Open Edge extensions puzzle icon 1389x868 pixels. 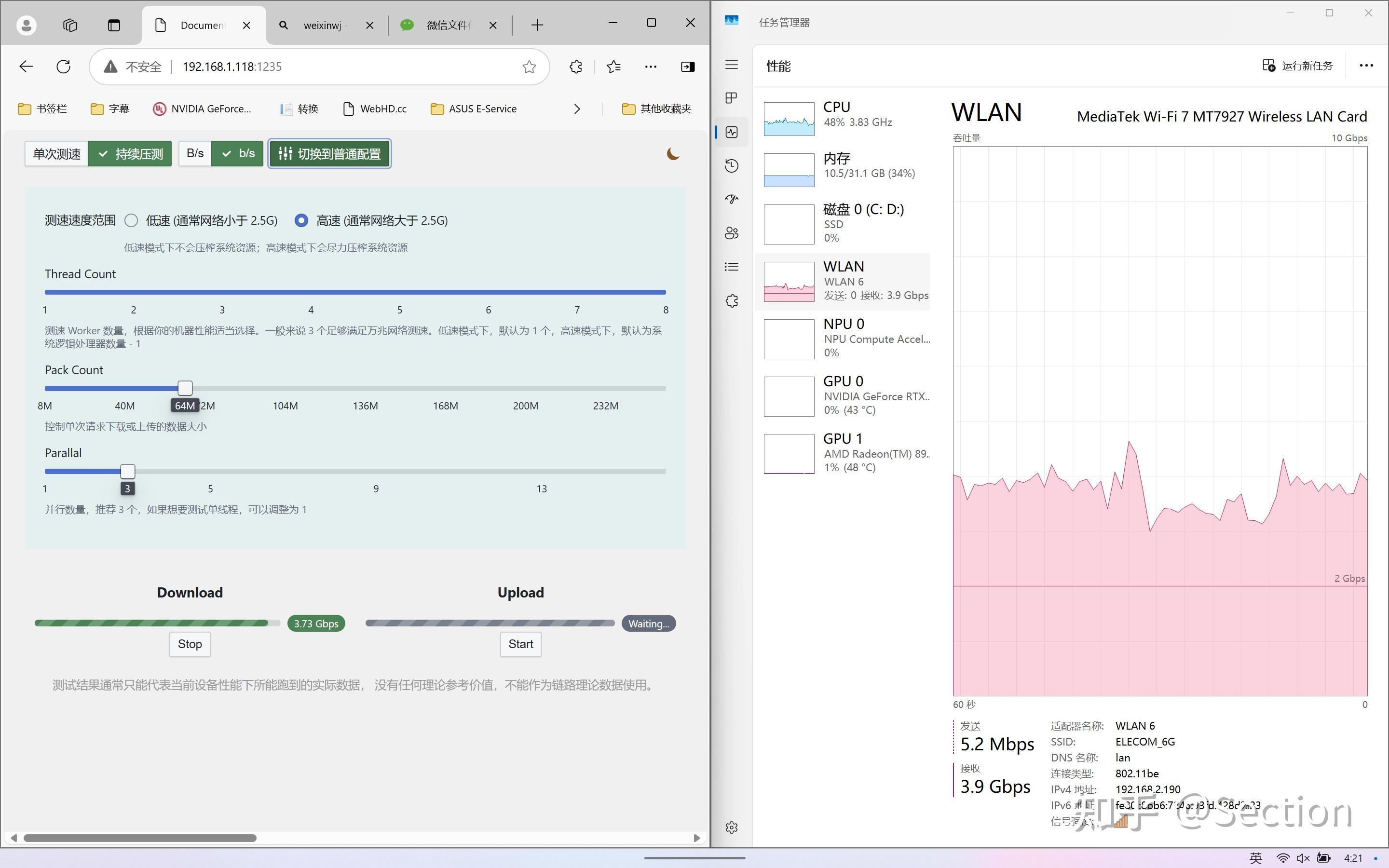[576, 67]
